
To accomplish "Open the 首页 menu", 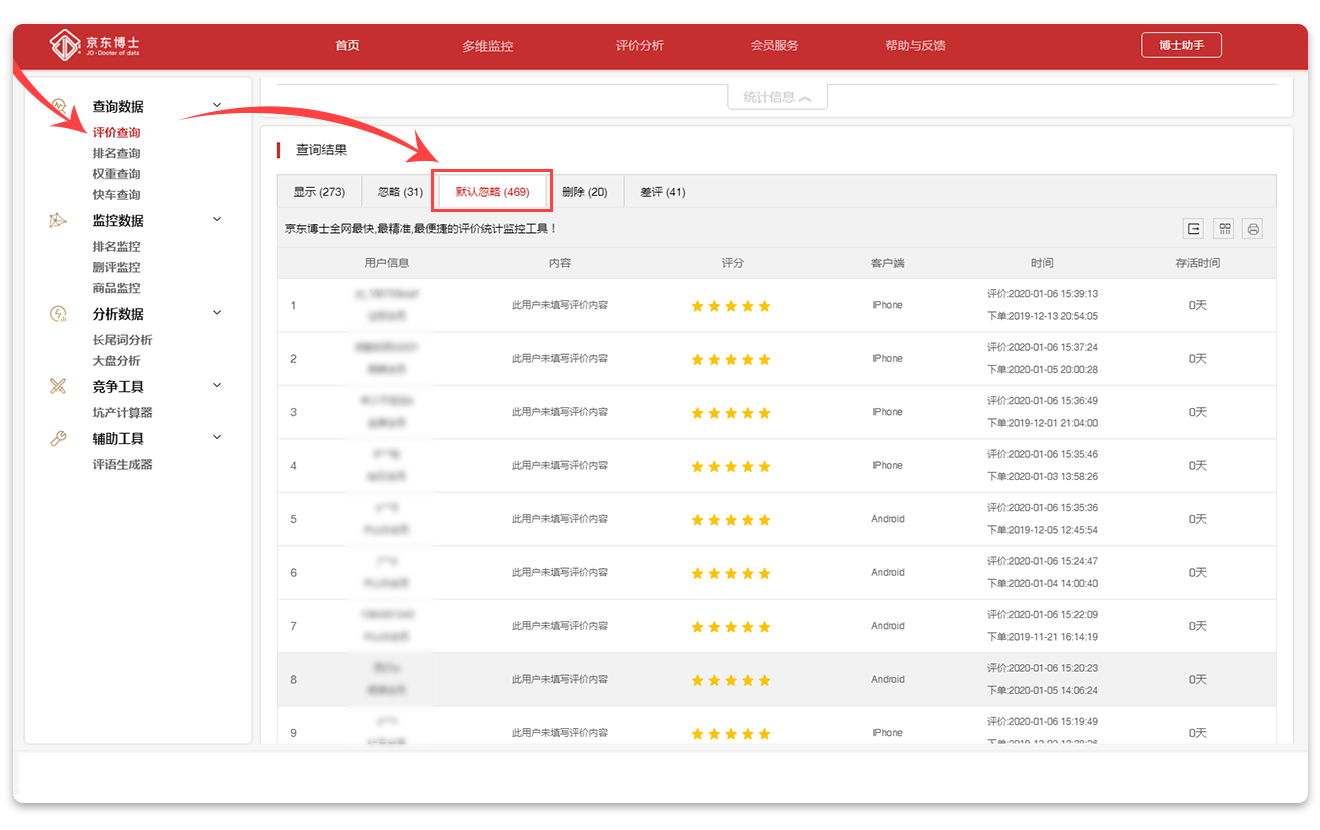I will tap(347, 46).
